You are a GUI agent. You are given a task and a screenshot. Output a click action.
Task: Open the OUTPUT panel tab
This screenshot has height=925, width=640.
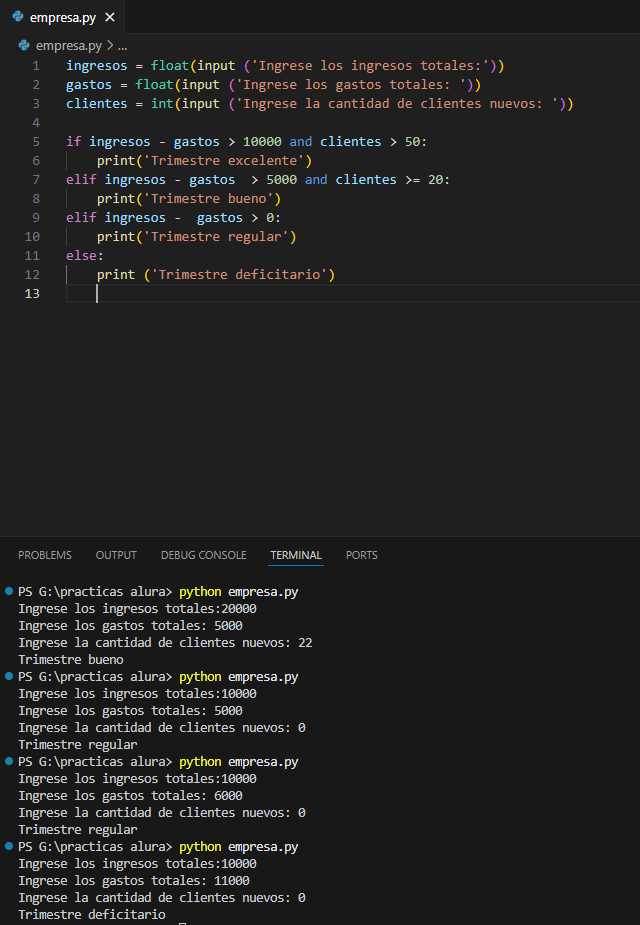coord(116,555)
